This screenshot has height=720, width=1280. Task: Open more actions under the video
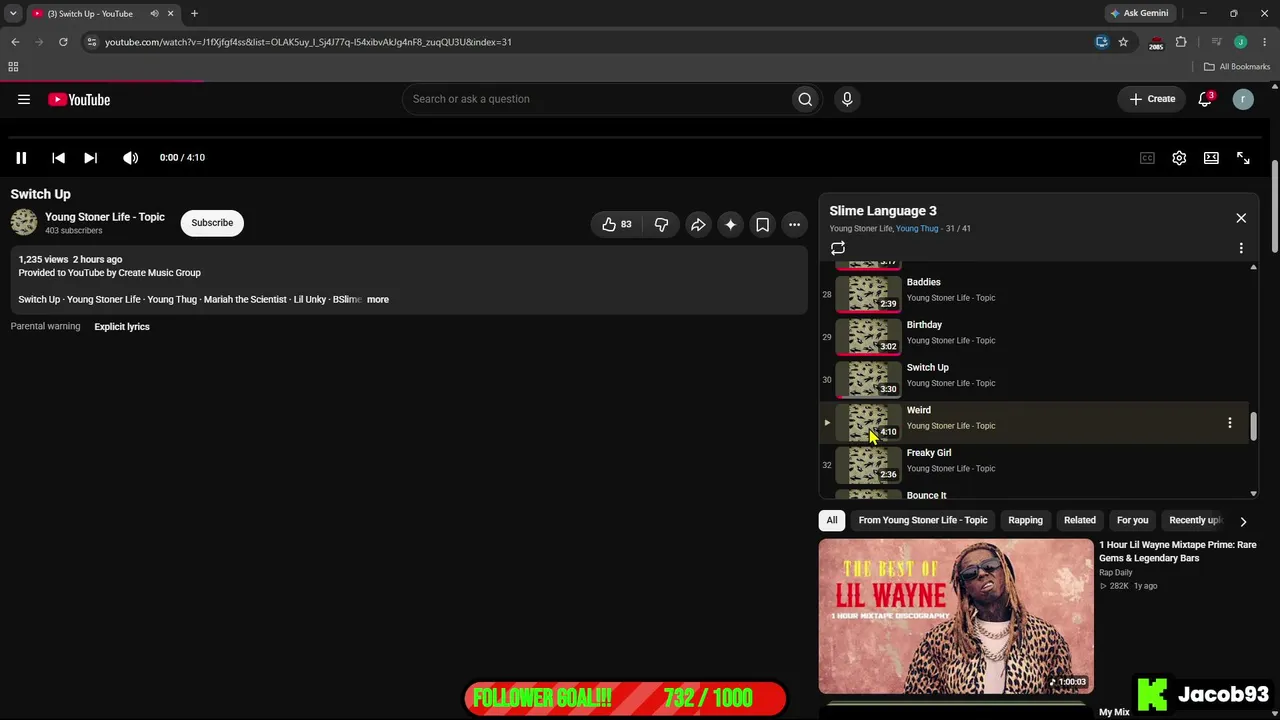click(794, 225)
